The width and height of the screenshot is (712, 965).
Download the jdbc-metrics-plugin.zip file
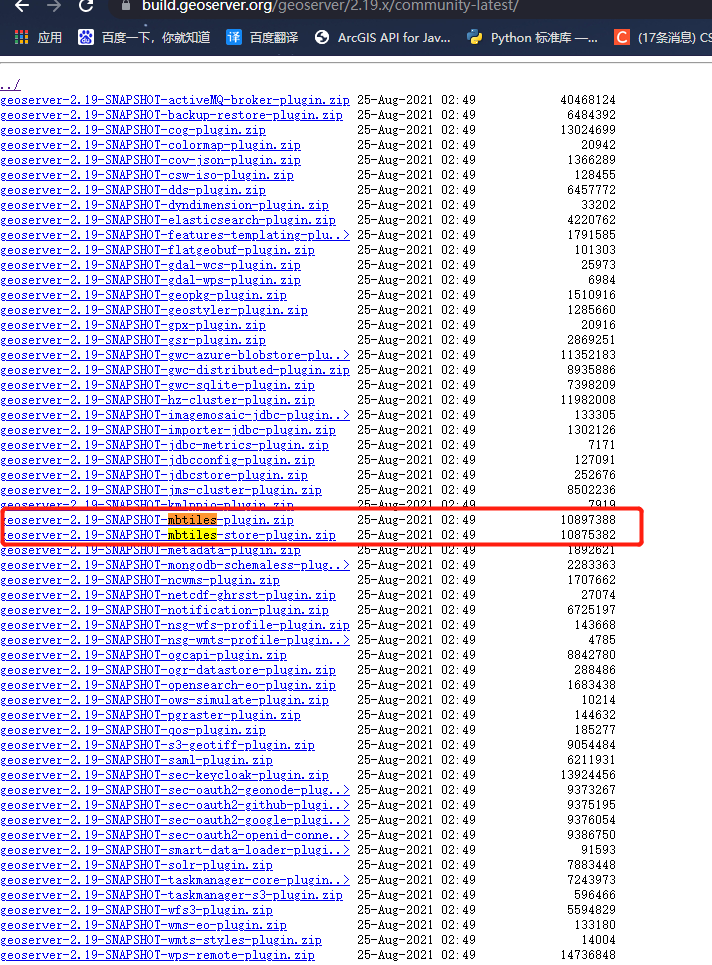pyautogui.click(x=164, y=445)
